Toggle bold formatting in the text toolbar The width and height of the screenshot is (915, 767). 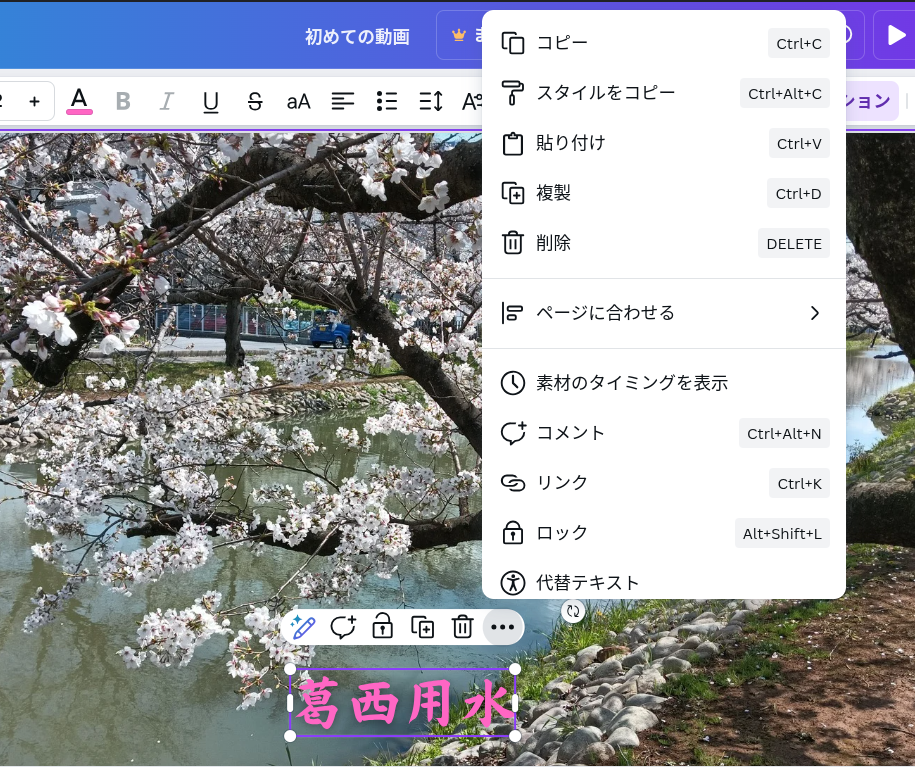point(123,101)
